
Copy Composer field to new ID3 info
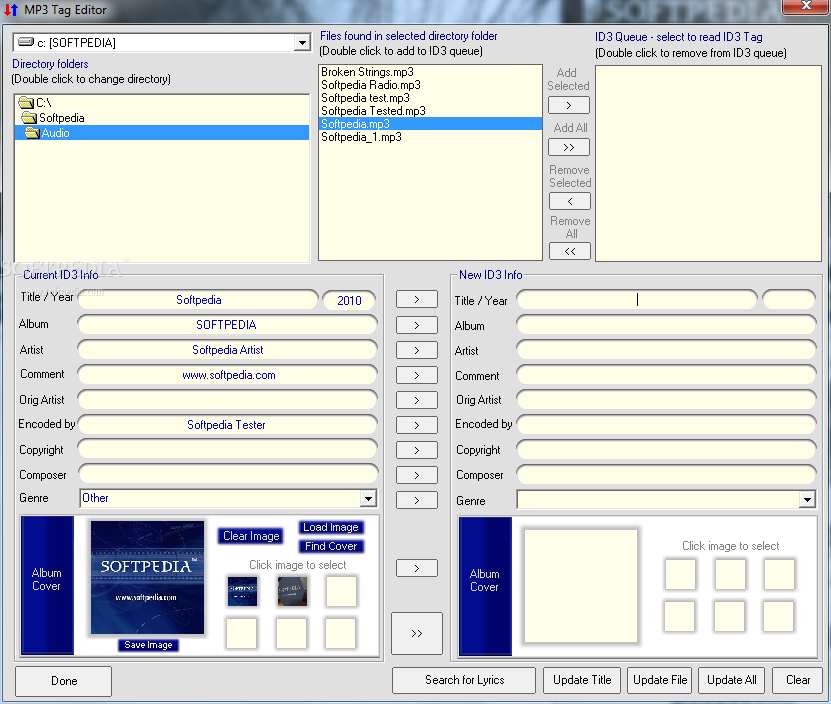pyautogui.click(x=417, y=475)
